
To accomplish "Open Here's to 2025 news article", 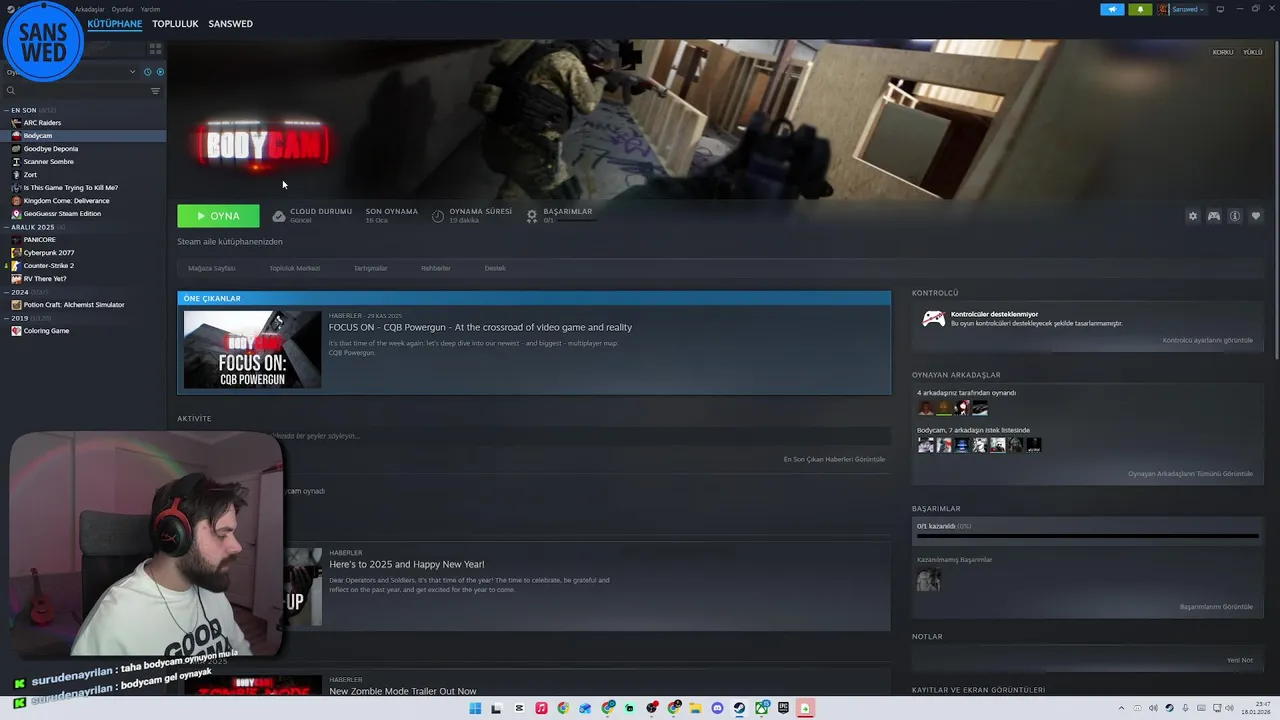I will (x=406, y=565).
